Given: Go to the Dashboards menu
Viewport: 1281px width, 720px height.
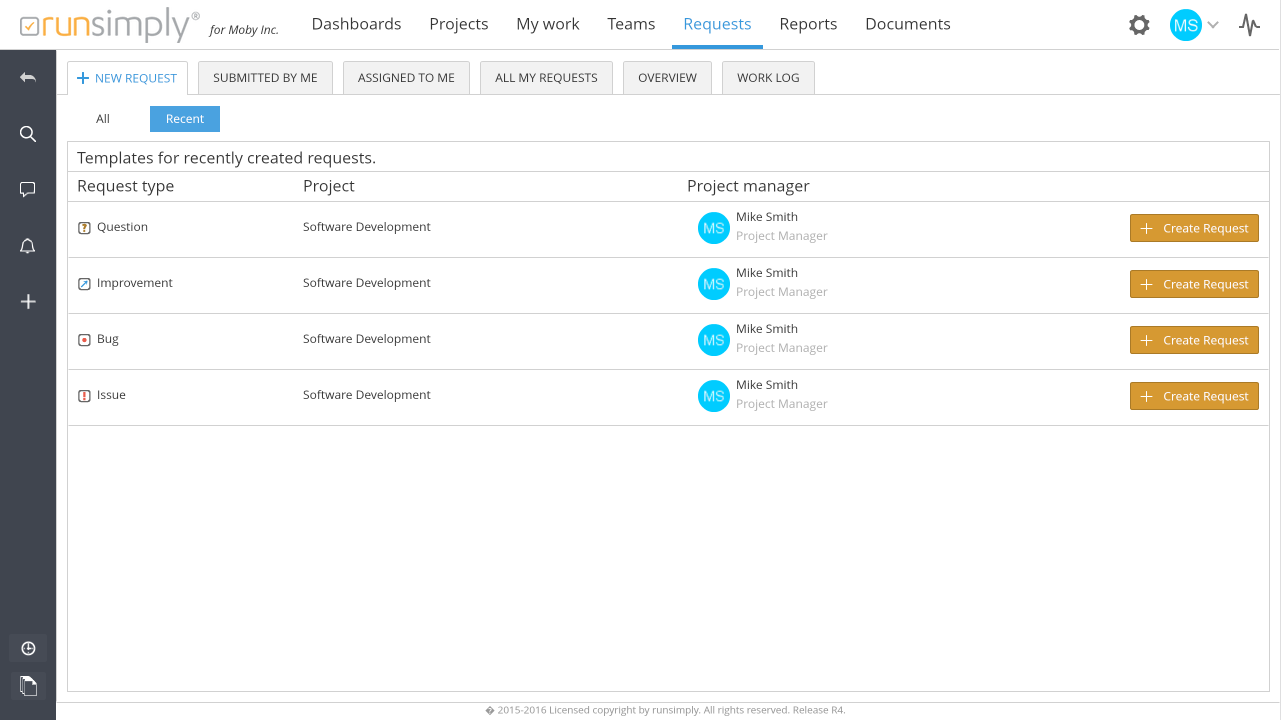Looking at the screenshot, I should [356, 24].
